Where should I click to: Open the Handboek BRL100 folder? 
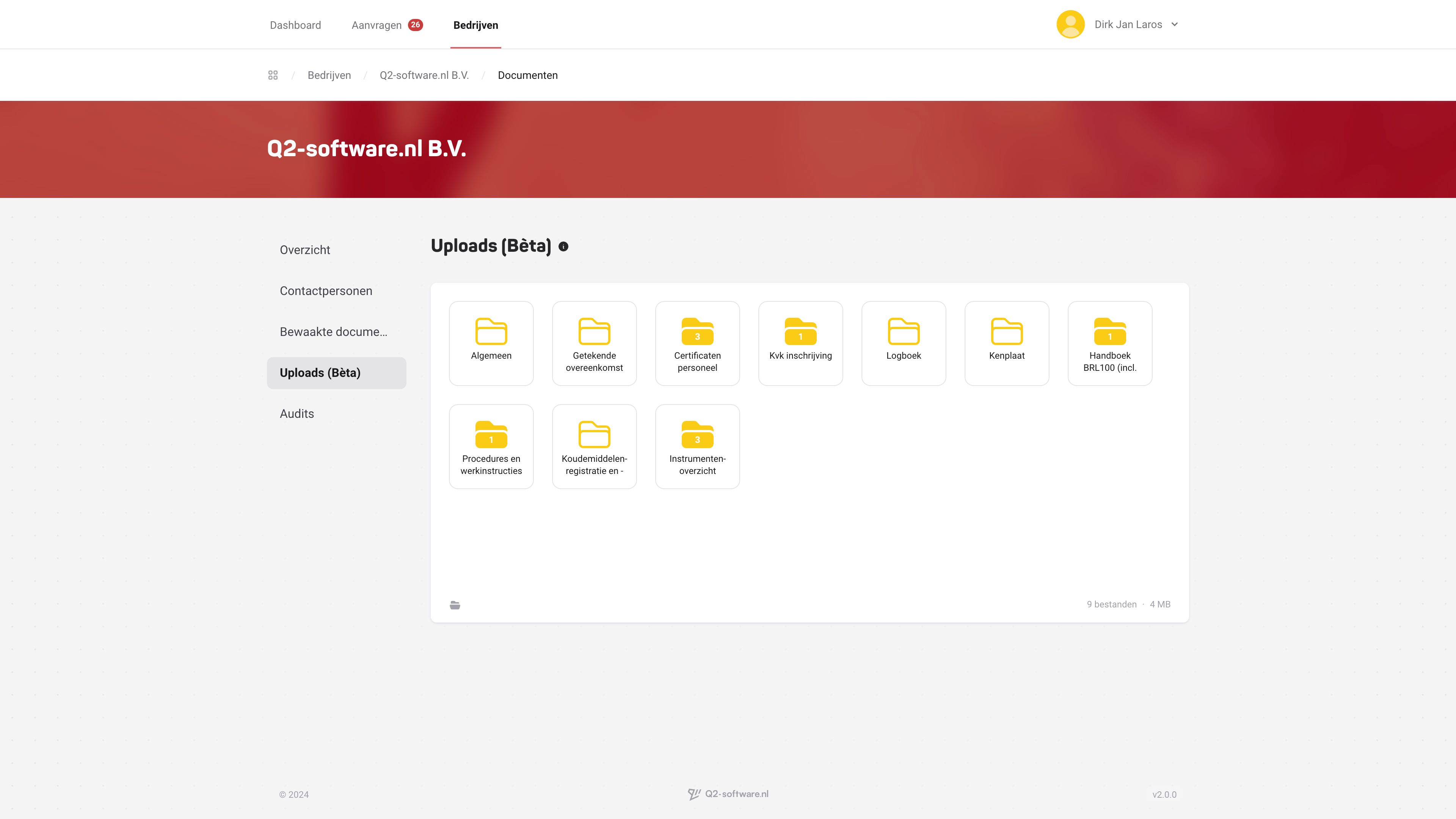(x=1110, y=343)
